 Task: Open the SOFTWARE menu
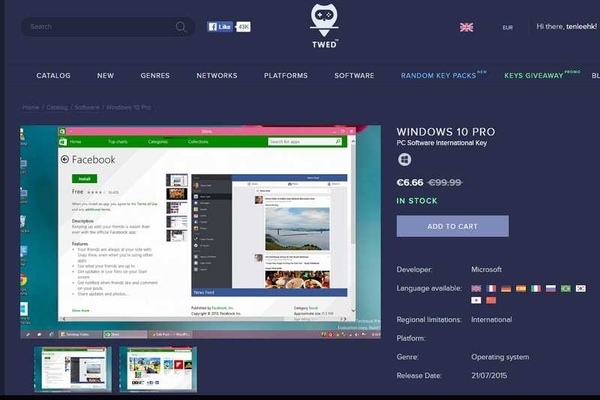pos(354,75)
